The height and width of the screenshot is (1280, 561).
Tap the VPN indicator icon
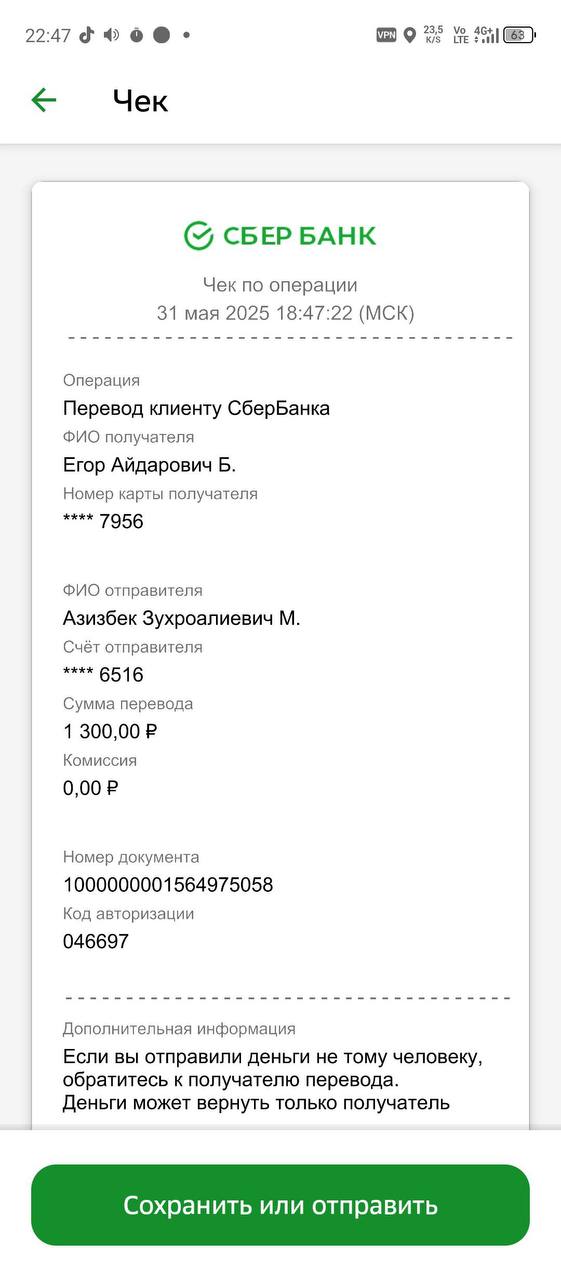coord(386,35)
